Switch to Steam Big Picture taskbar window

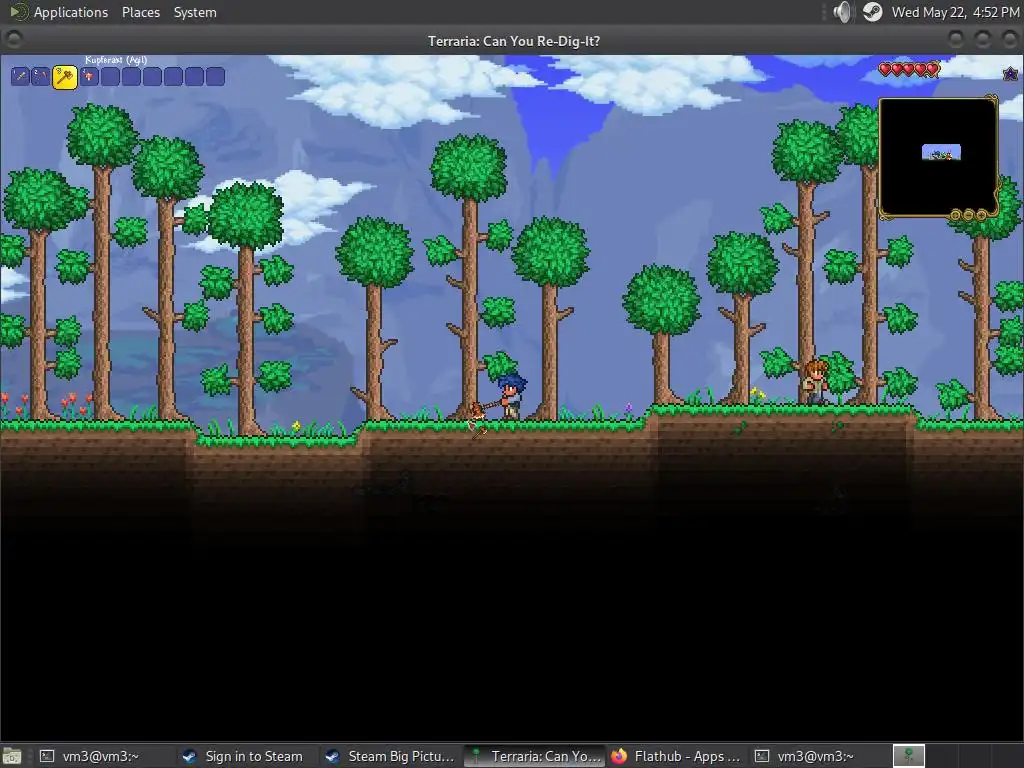coord(391,756)
